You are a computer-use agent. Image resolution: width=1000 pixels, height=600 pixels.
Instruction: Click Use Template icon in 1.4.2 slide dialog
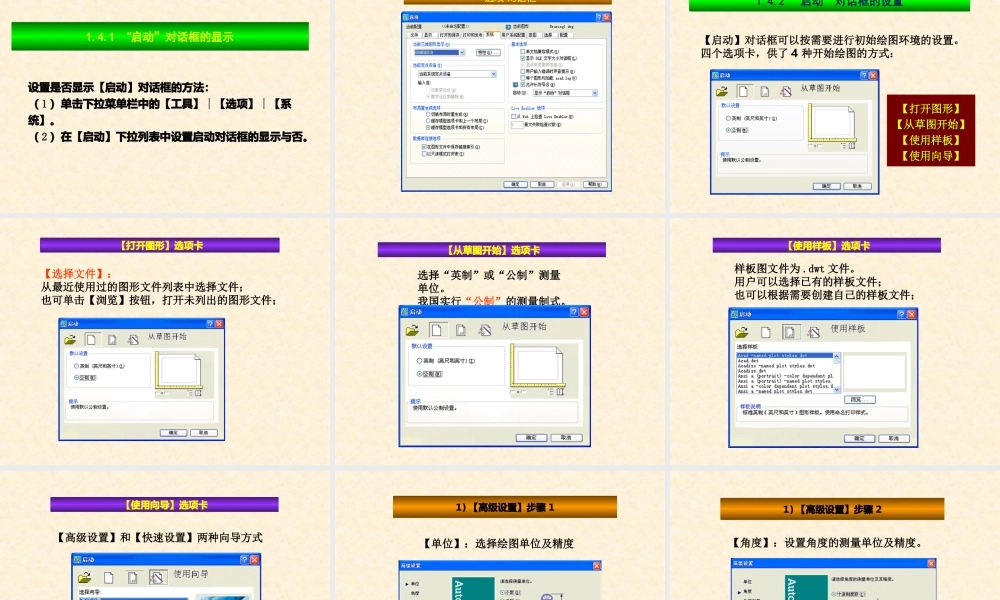coord(765,91)
